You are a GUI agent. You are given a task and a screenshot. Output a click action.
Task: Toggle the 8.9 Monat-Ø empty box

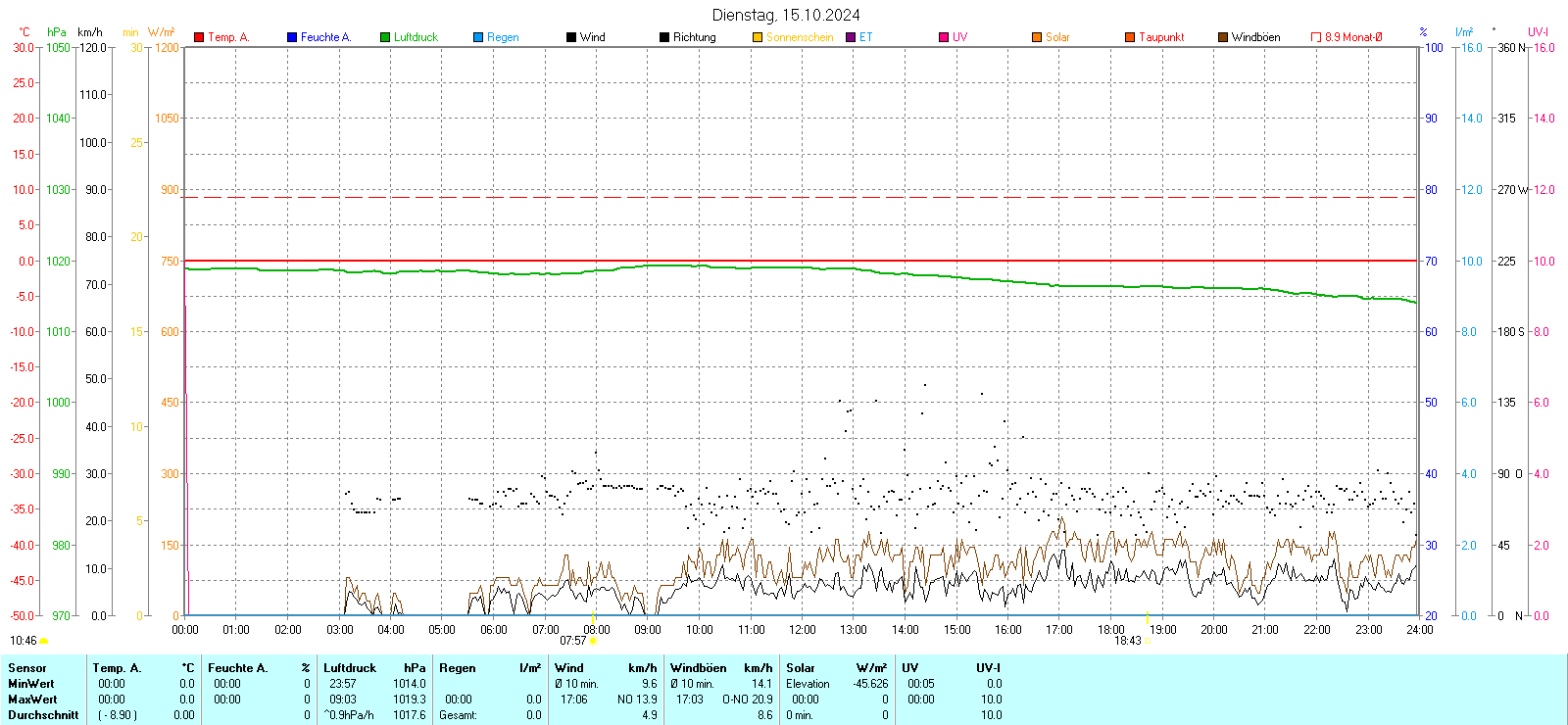pyautogui.click(x=1316, y=37)
